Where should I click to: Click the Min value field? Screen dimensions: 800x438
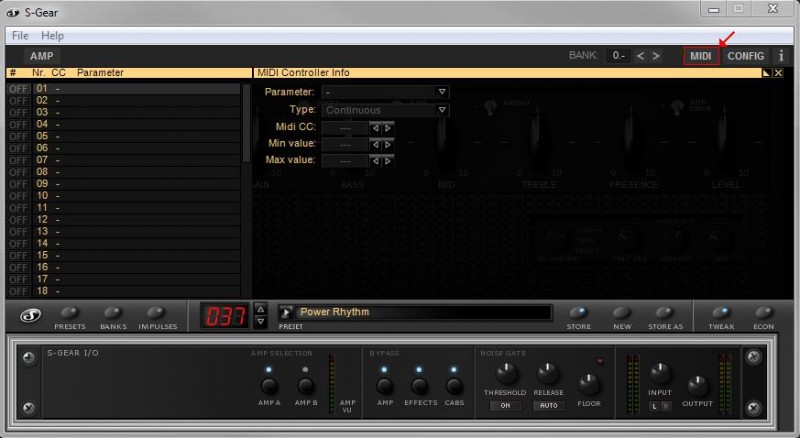(x=345, y=144)
